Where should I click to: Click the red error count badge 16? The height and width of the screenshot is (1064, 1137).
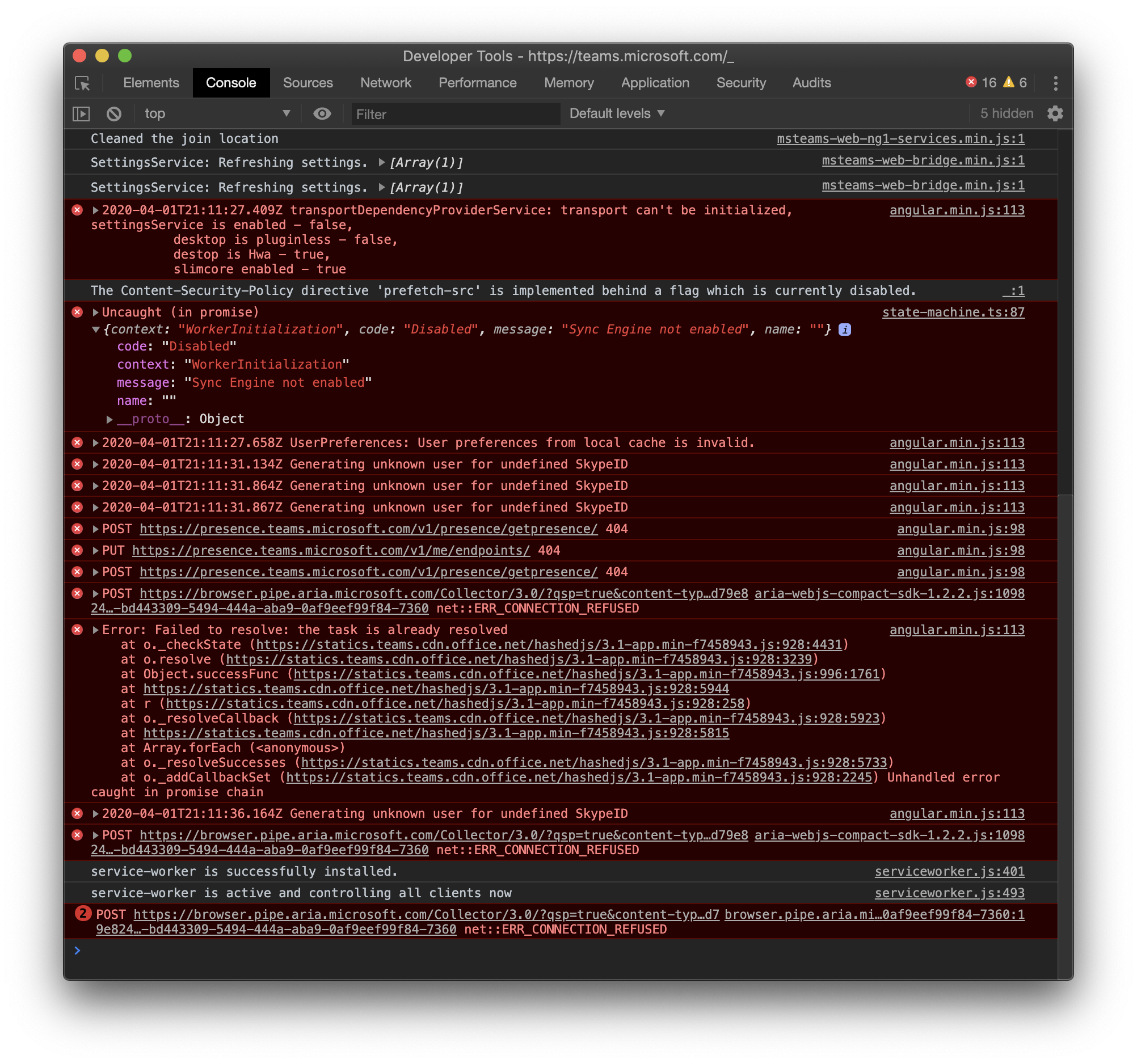(981, 83)
